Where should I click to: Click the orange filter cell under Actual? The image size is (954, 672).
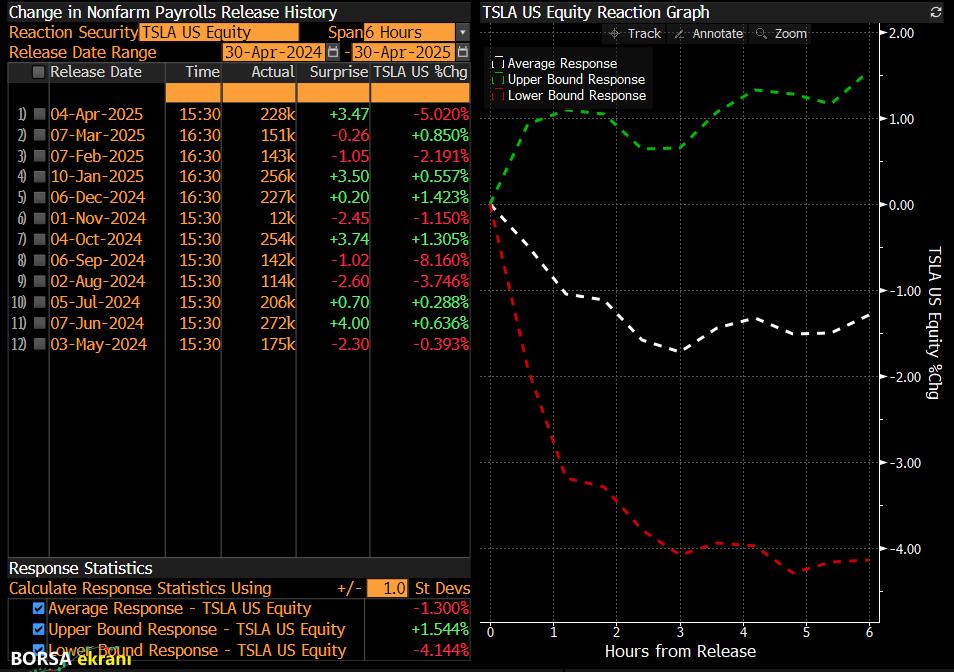pos(259,92)
